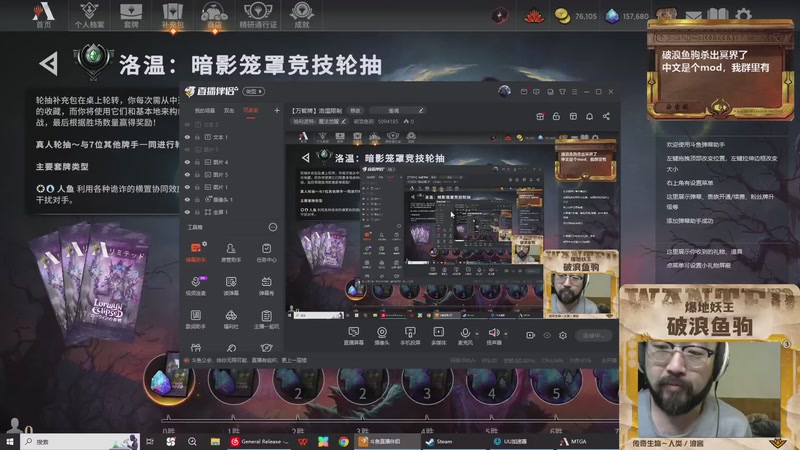Open Windows Start menu
Viewport: 800px width, 450px height.
(9, 442)
